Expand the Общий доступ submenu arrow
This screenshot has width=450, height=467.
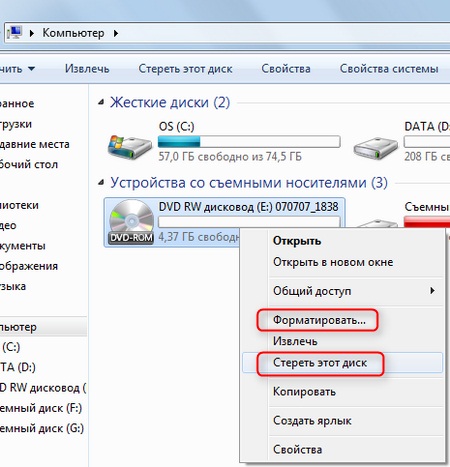(x=432, y=290)
